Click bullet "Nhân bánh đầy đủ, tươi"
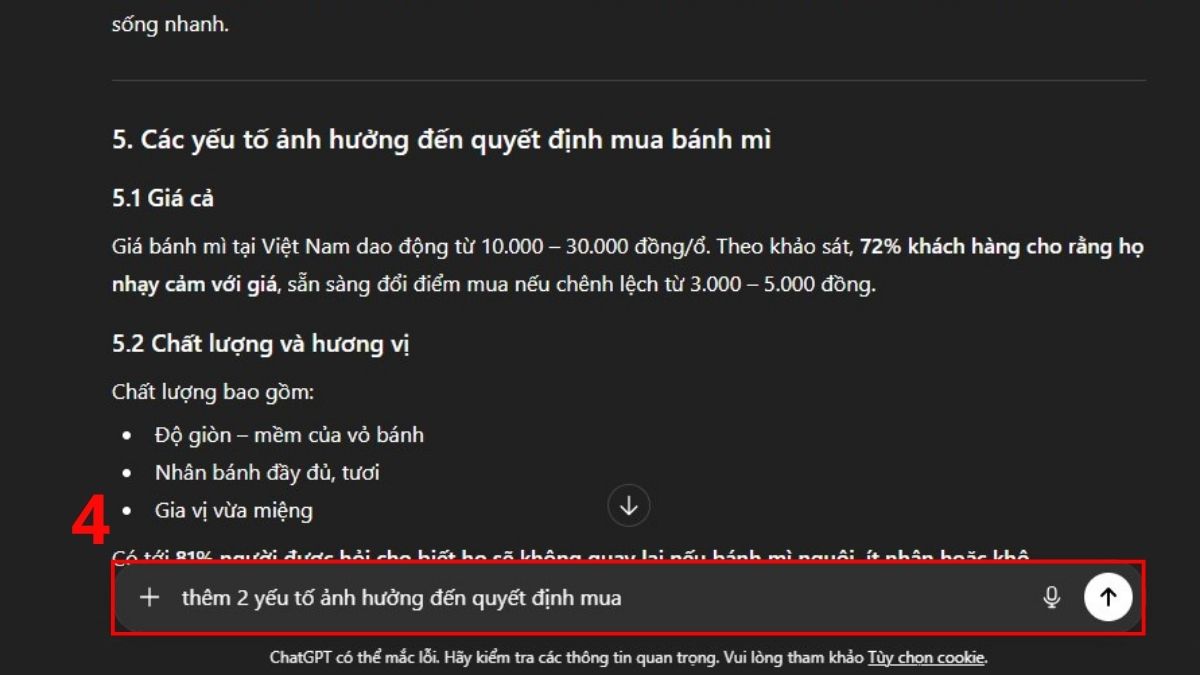 (267, 472)
